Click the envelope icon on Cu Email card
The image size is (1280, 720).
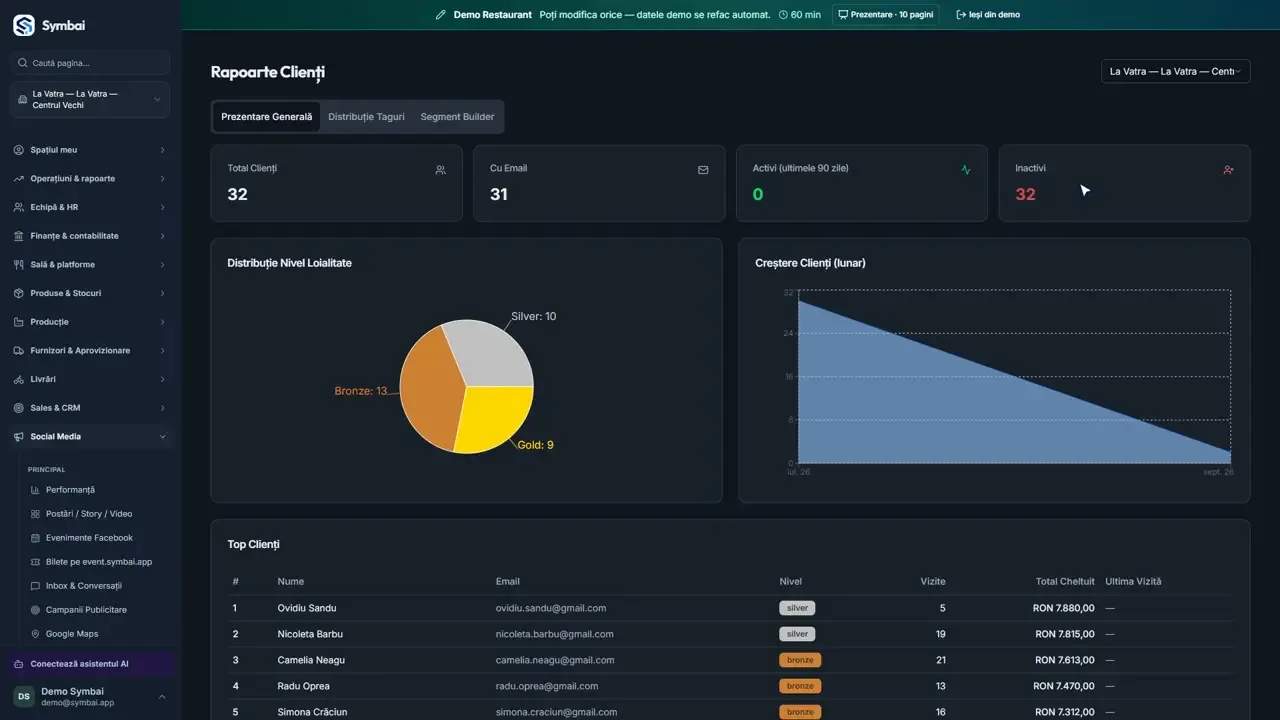coord(703,170)
